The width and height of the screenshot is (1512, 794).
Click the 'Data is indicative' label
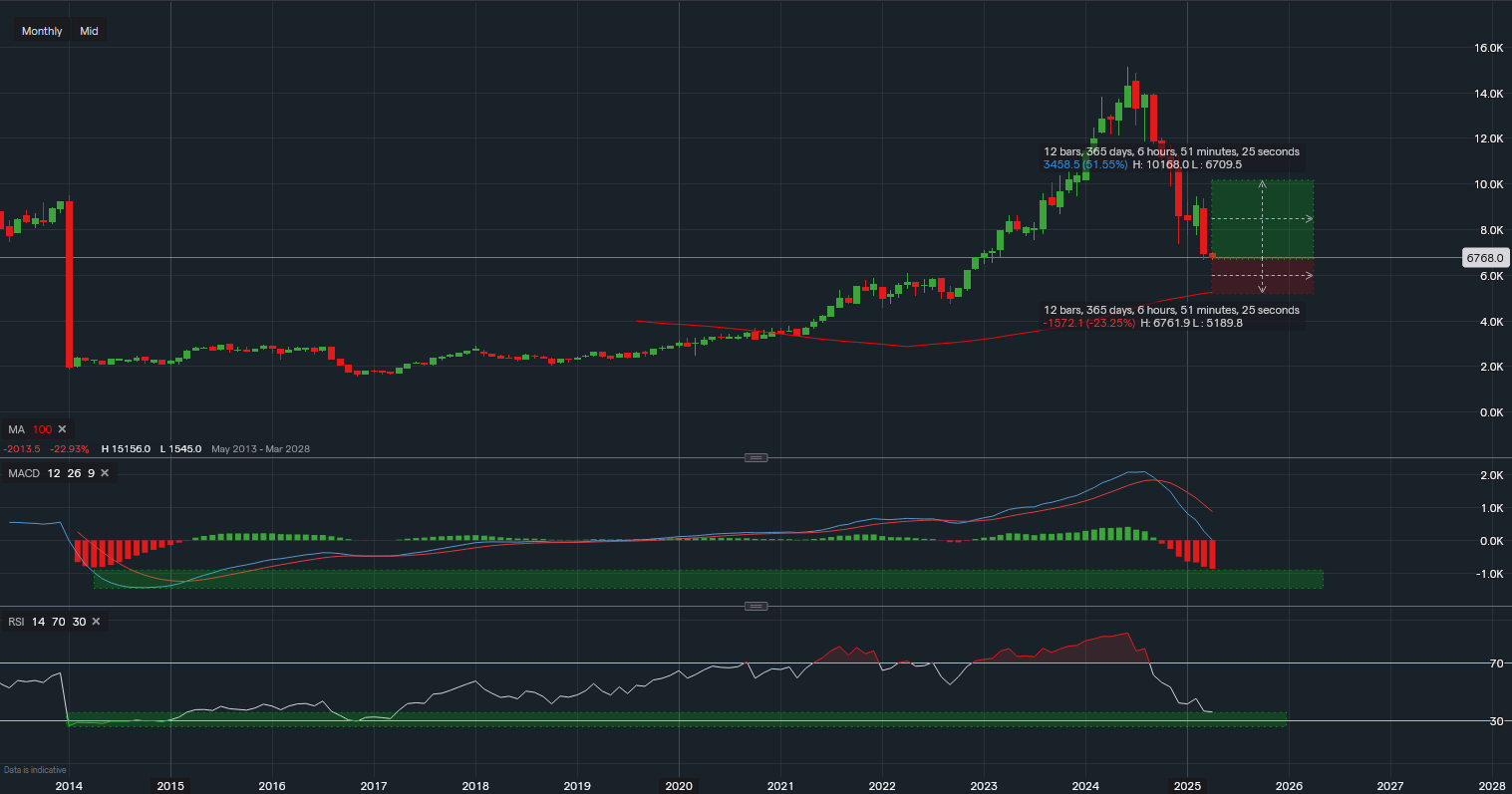(36, 769)
